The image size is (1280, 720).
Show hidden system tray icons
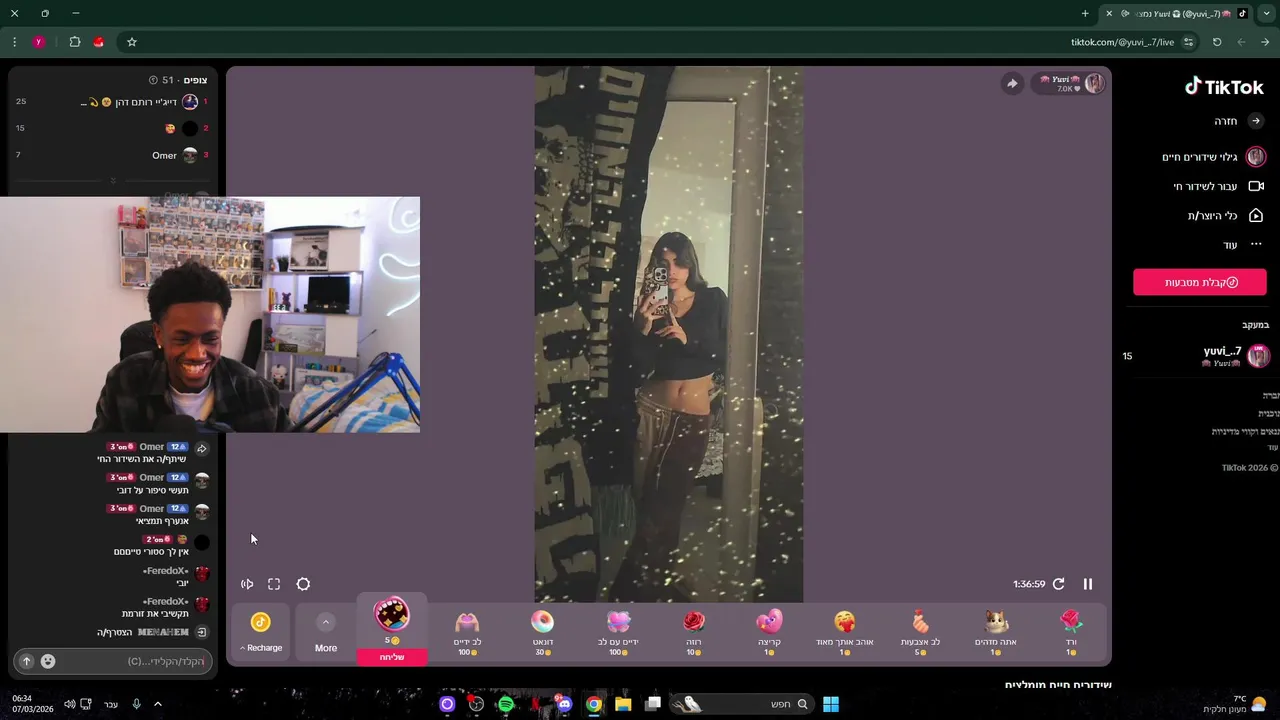pyautogui.click(x=157, y=704)
